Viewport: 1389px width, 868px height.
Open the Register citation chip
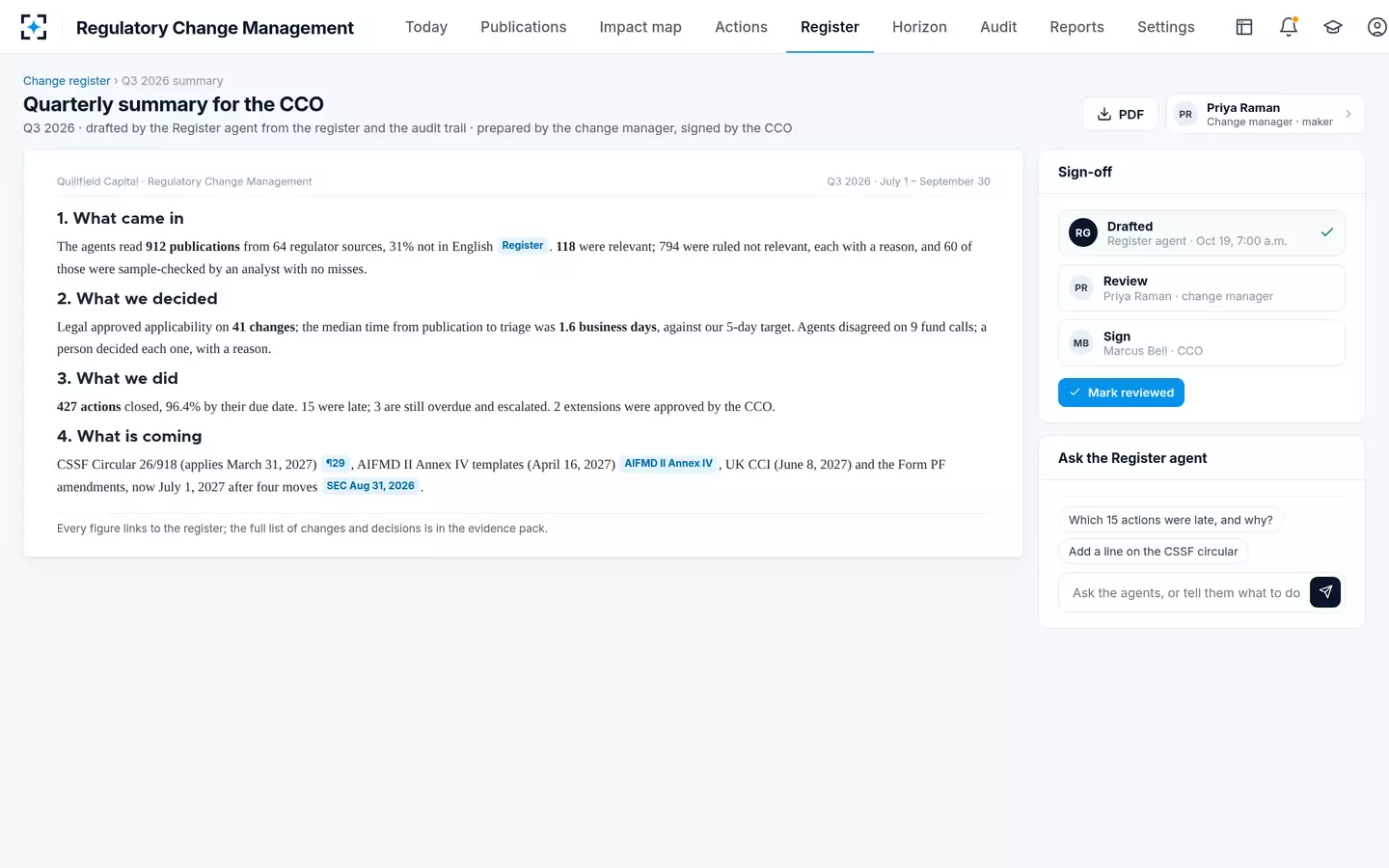pyautogui.click(x=523, y=246)
